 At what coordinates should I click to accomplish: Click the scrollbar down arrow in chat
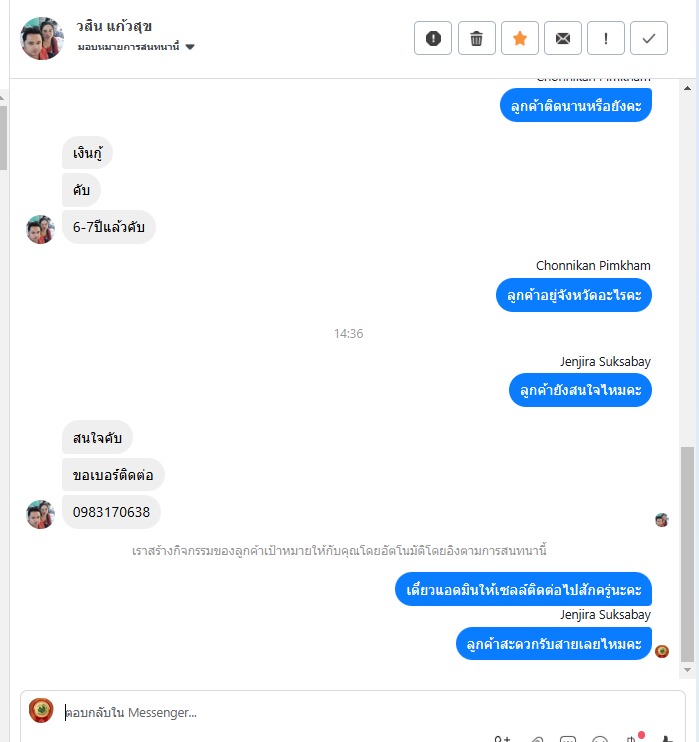(x=687, y=670)
